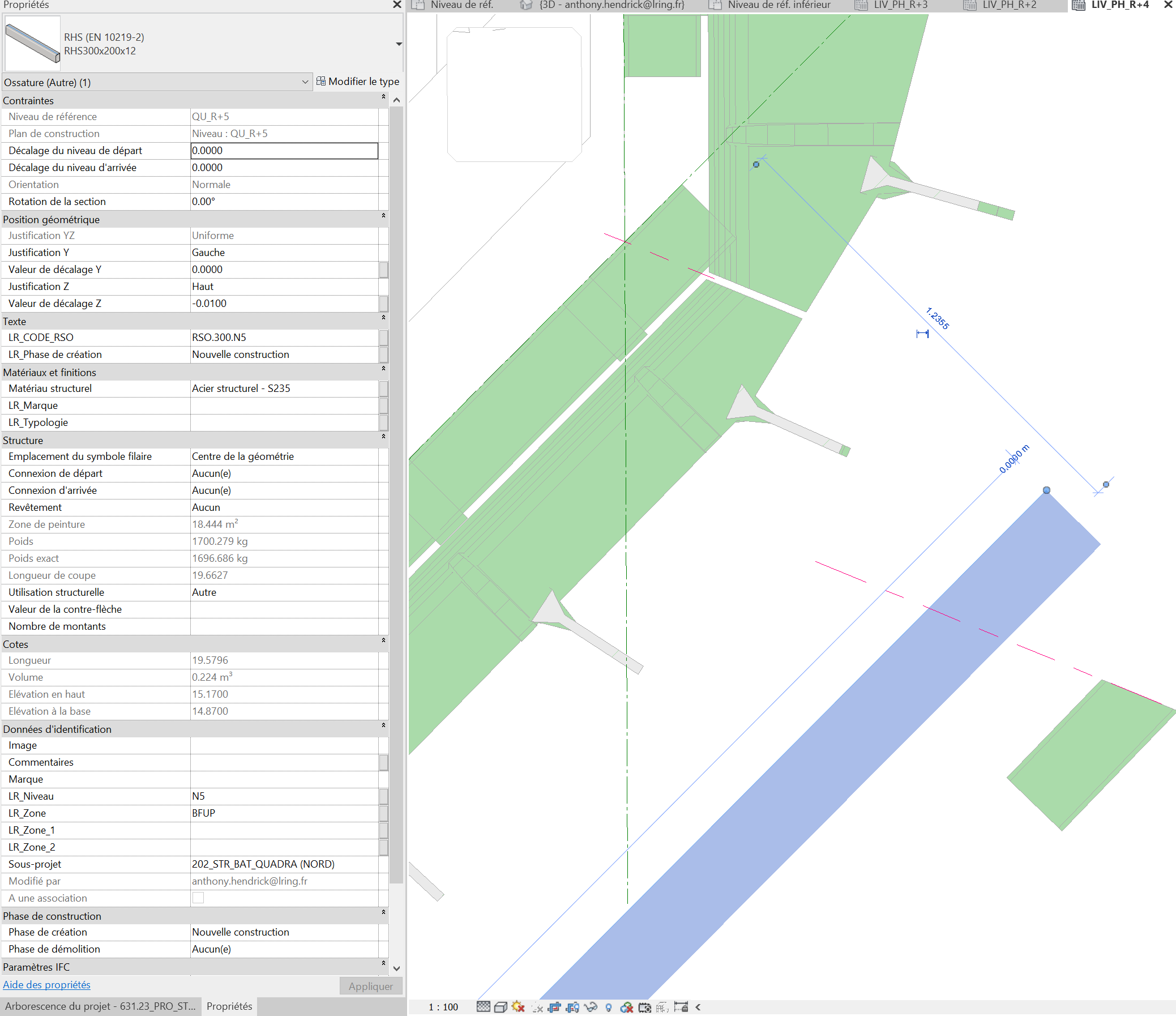The width and height of the screenshot is (1176, 1016).
Task: Enable Reveal Hidden Elements lightbulb
Action: click(609, 1007)
